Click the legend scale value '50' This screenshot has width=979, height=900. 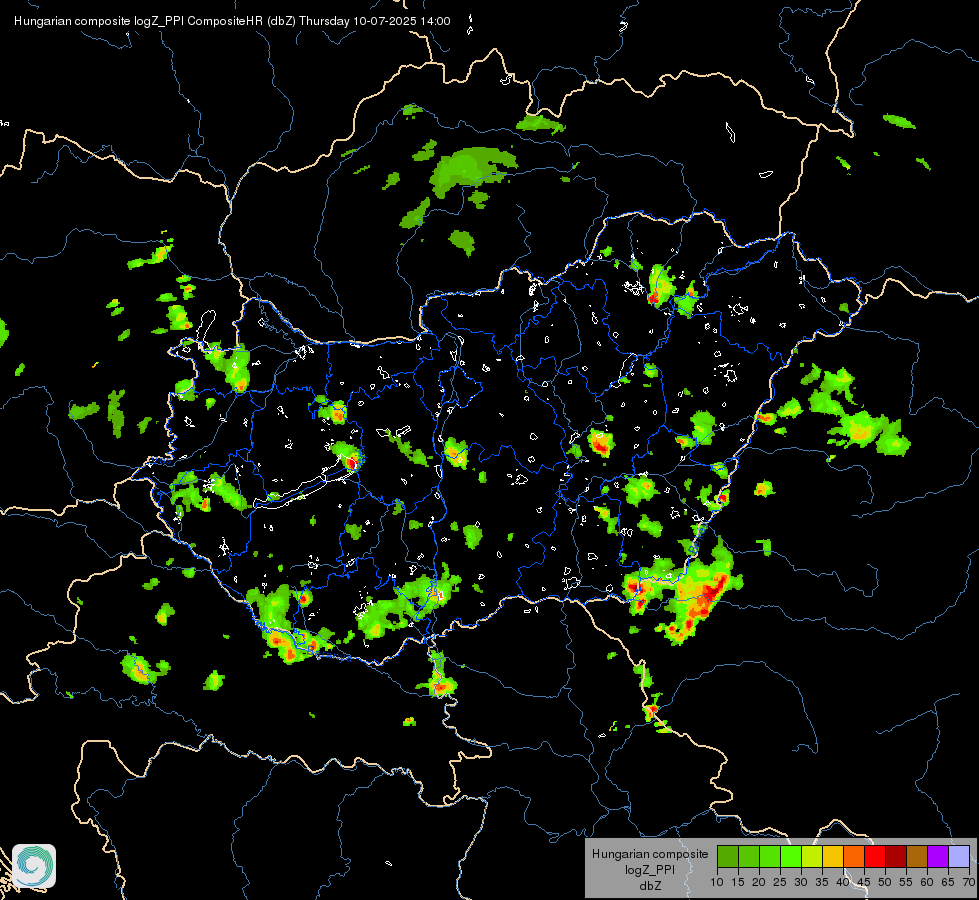(x=885, y=883)
